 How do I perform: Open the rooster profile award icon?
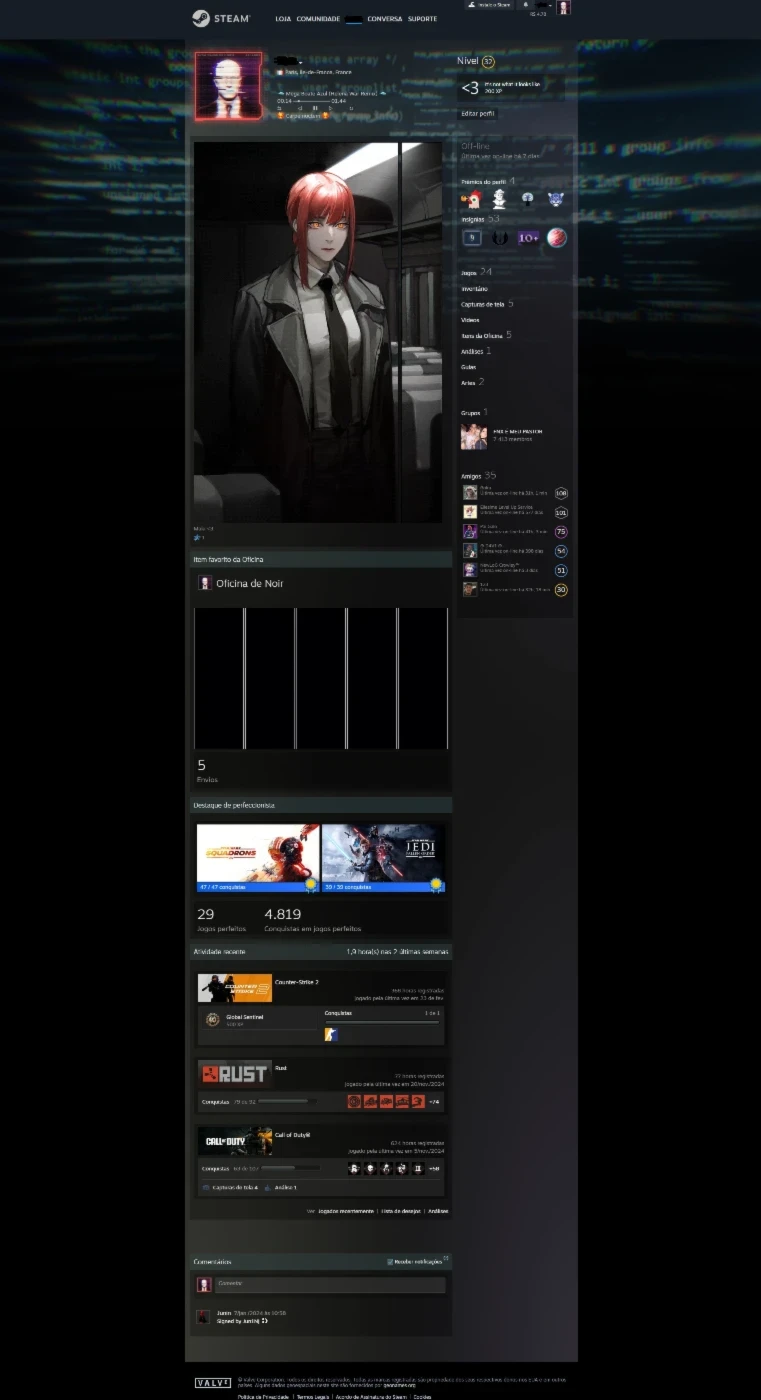click(471, 199)
